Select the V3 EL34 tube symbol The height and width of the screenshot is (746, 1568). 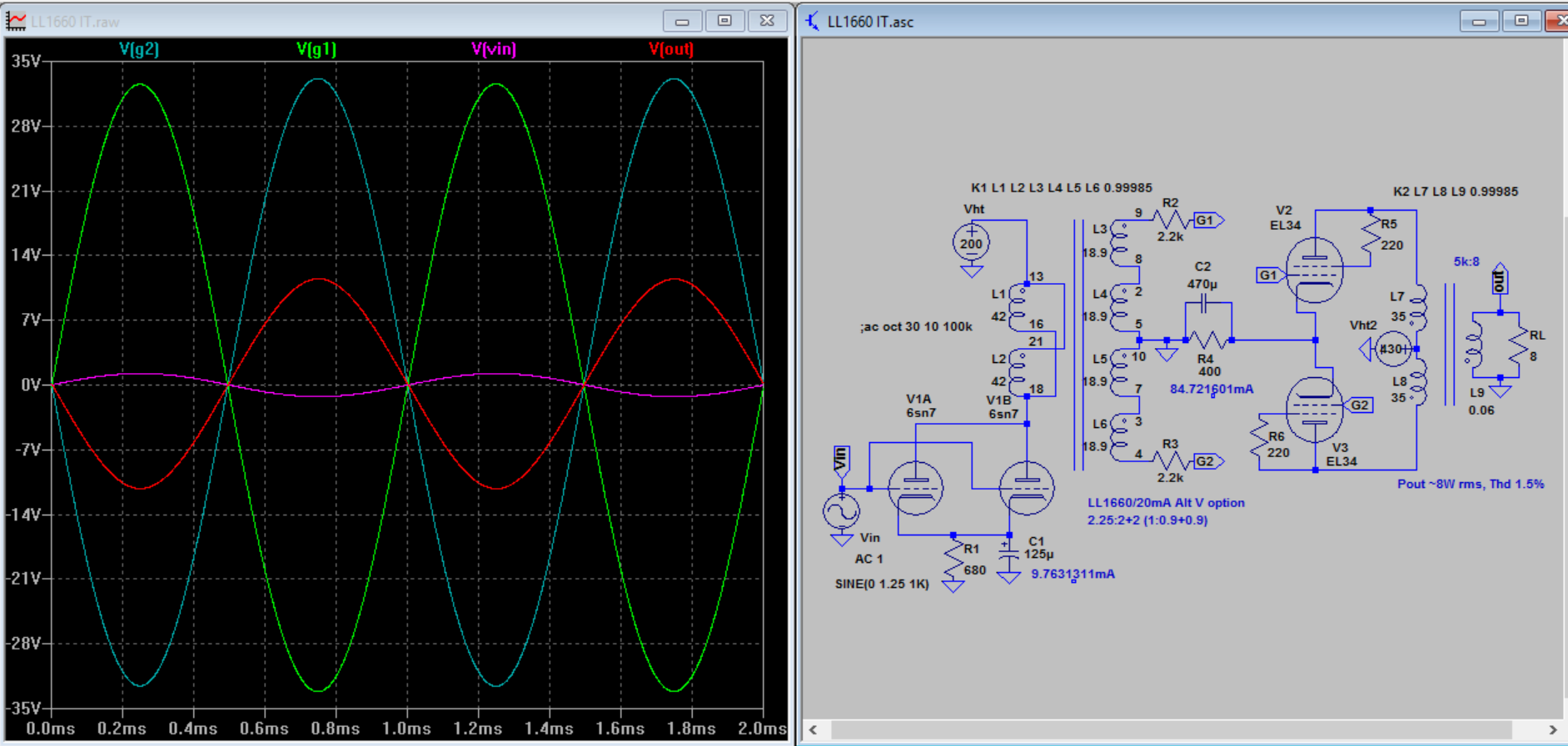(1315, 410)
